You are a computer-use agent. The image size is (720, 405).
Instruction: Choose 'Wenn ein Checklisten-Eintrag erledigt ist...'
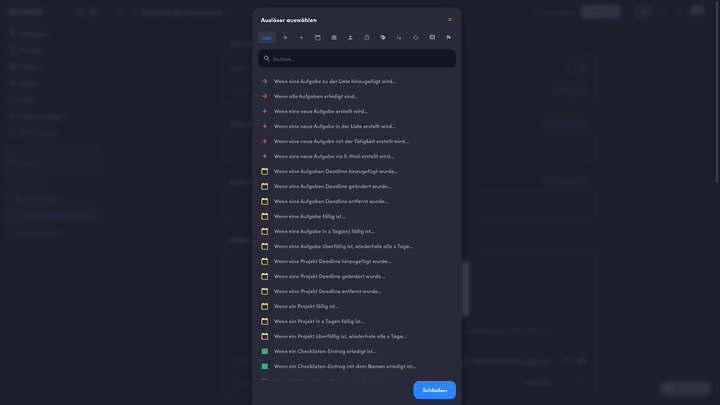(325, 351)
